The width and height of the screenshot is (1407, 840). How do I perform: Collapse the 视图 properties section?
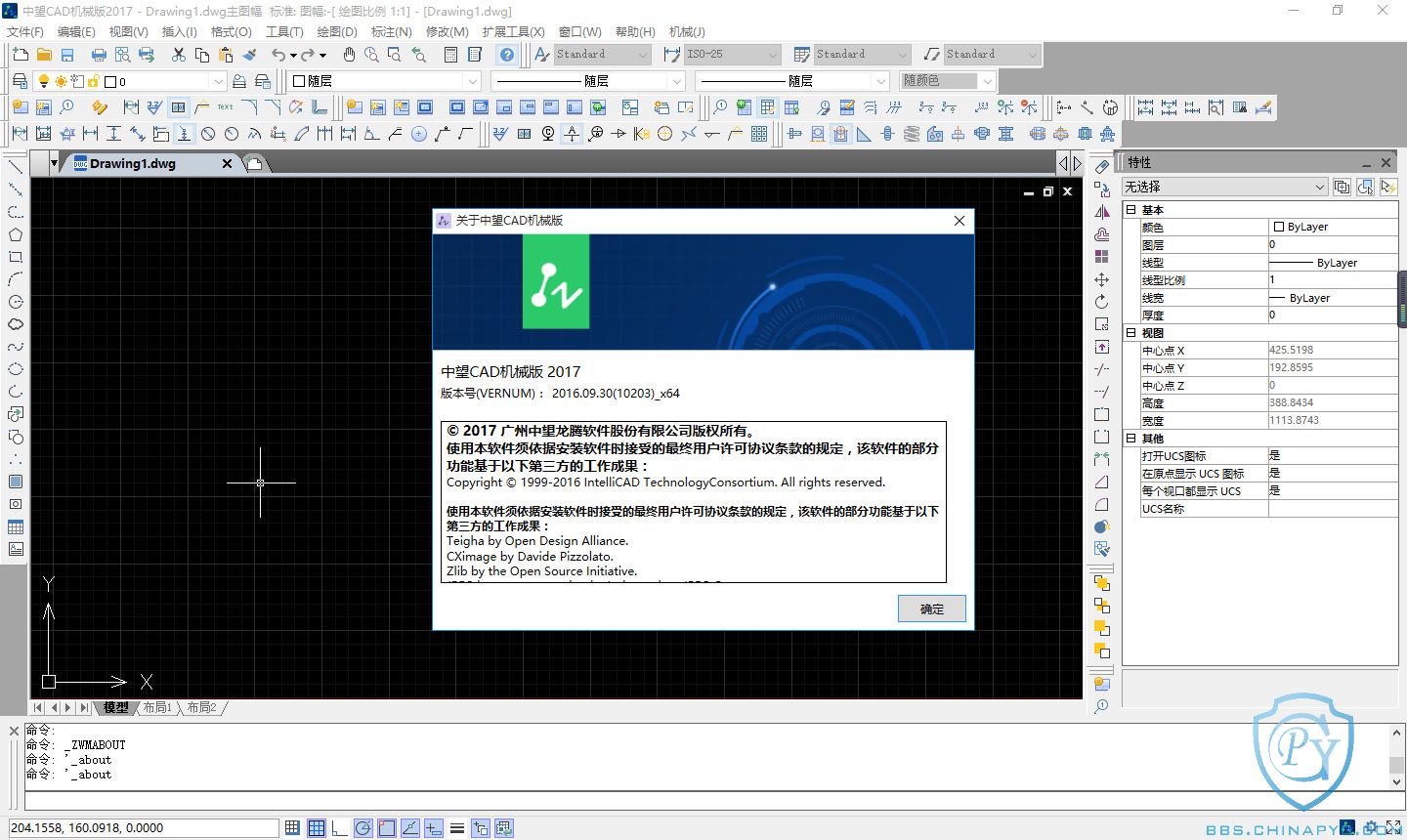coord(1131,333)
